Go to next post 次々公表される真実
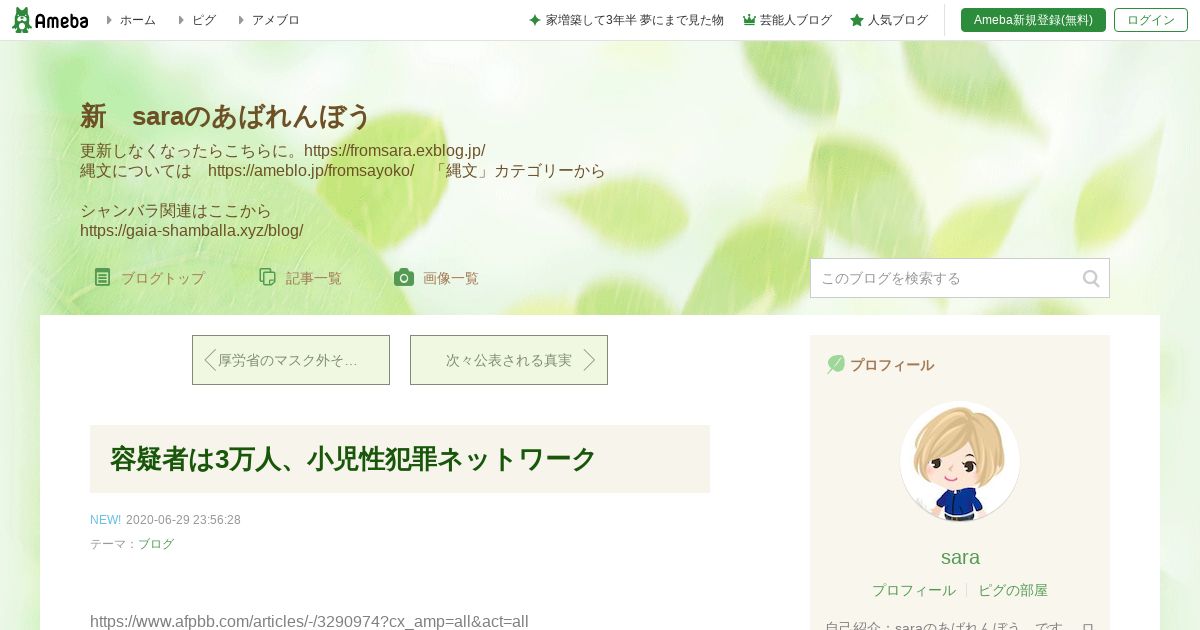 tap(509, 360)
